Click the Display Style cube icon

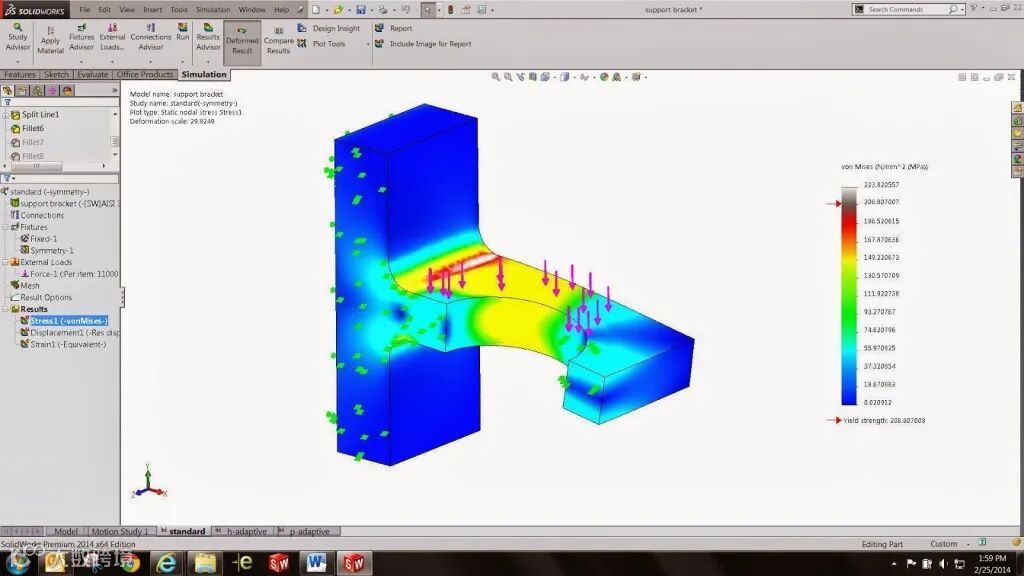[565, 77]
